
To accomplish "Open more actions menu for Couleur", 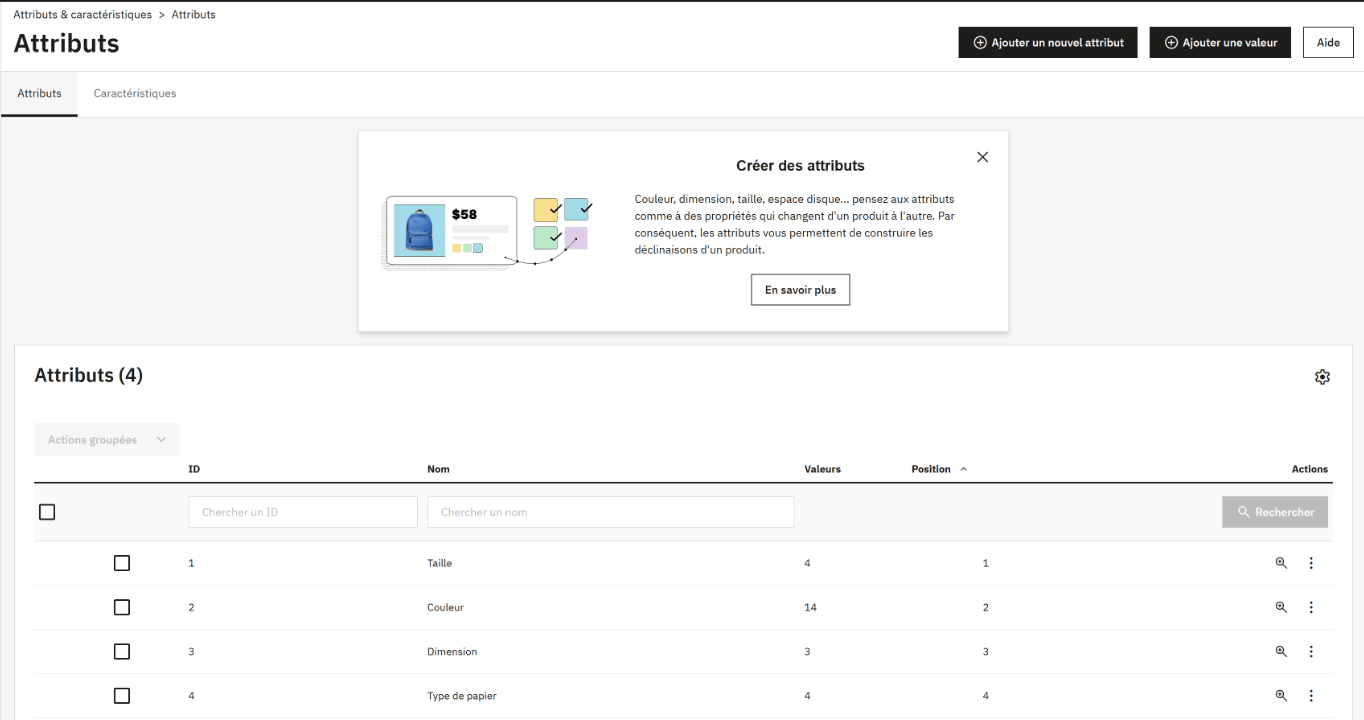I will pyautogui.click(x=1311, y=607).
